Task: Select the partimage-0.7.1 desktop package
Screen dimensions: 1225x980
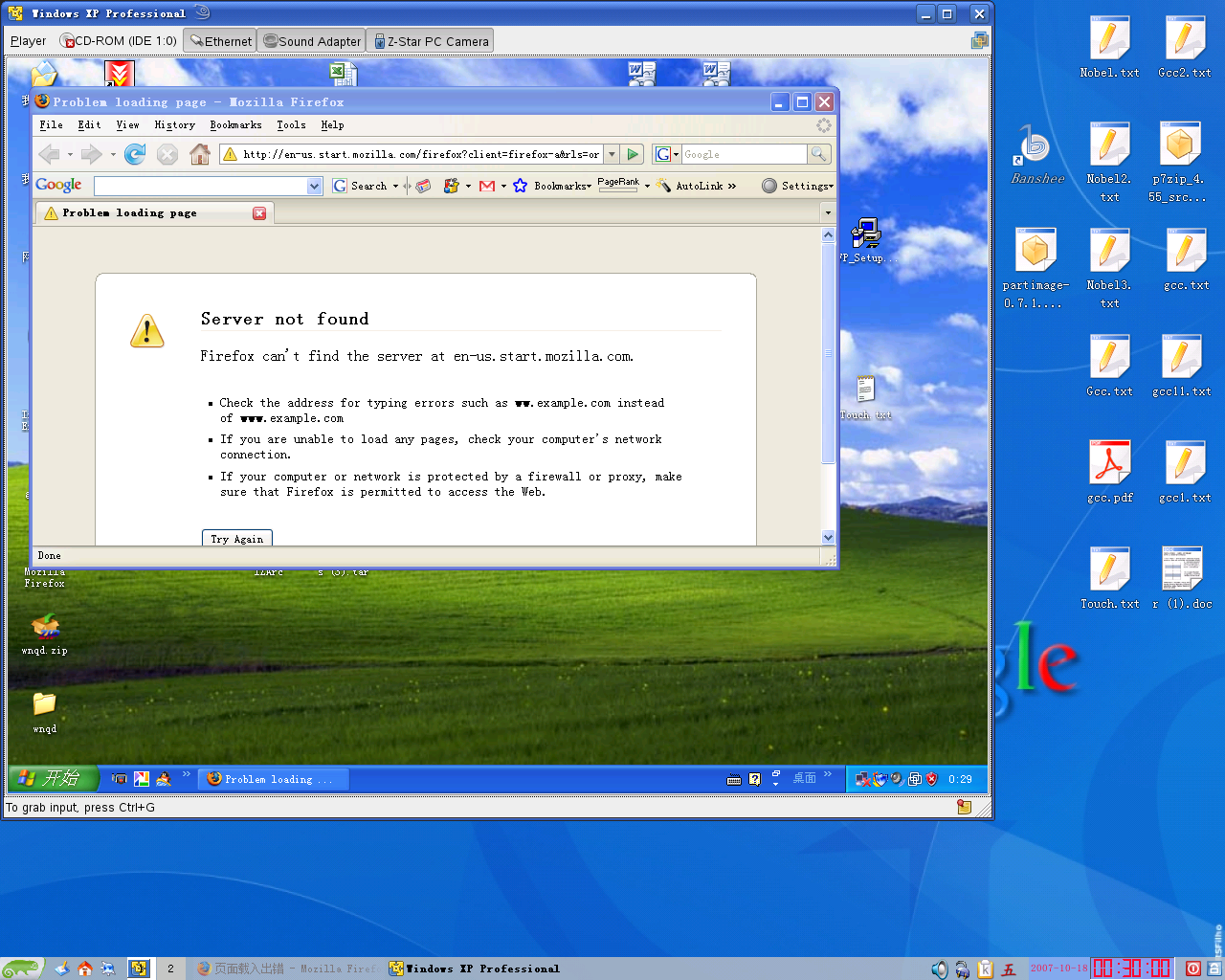Action: [1036, 269]
